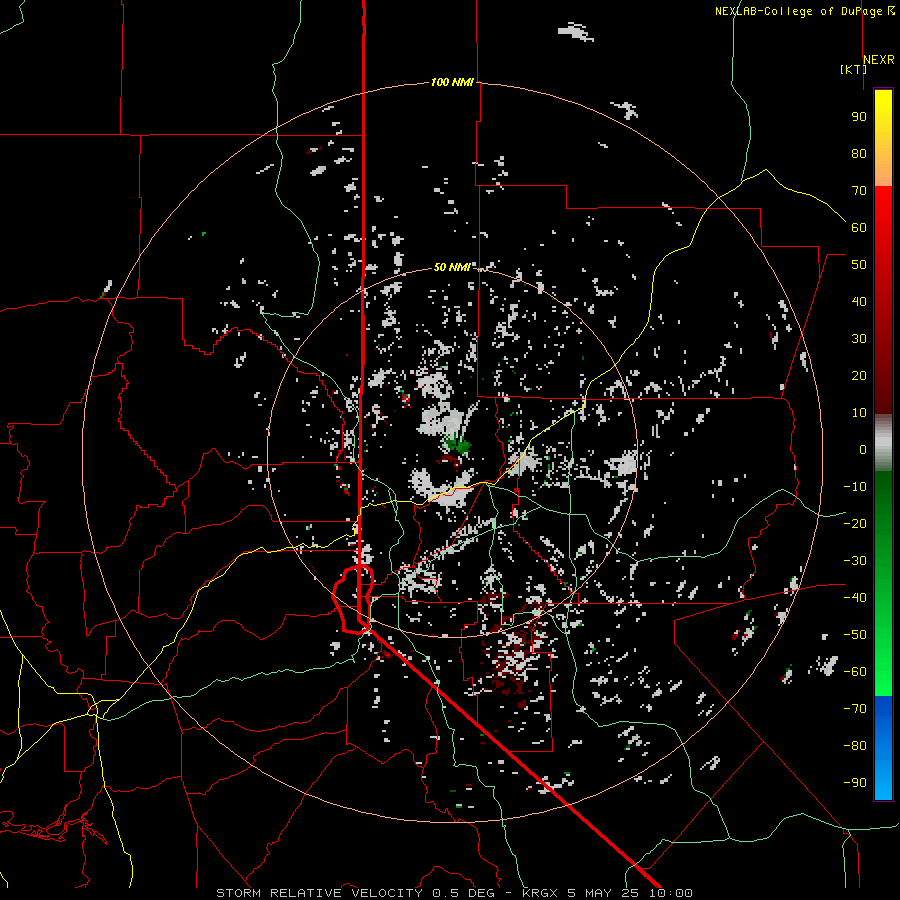Click the -70 value on velocity scale
The width and height of the screenshot is (900, 900).
pyautogui.click(x=855, y=709)
